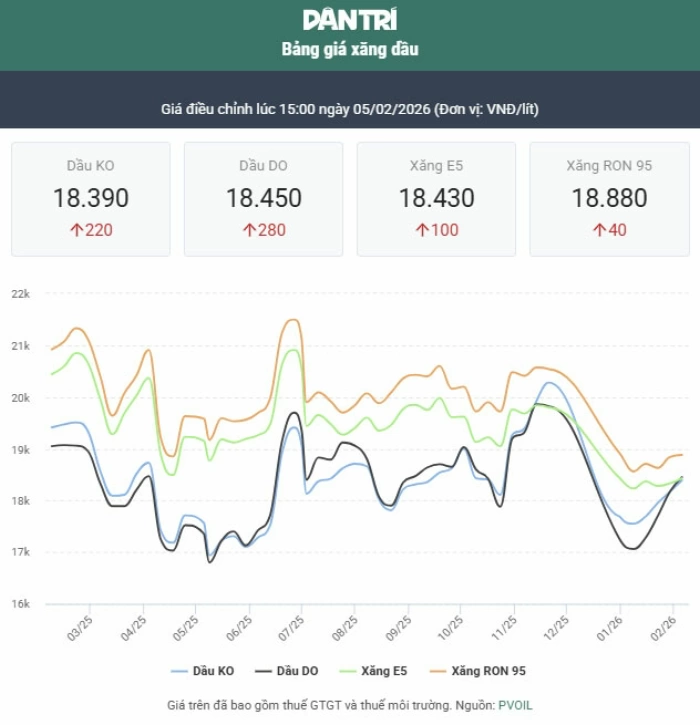Toggle Xăng RON 95 legend entry
Image resolution: width=700 pixels, height=725 pixels.
(476, 671)
